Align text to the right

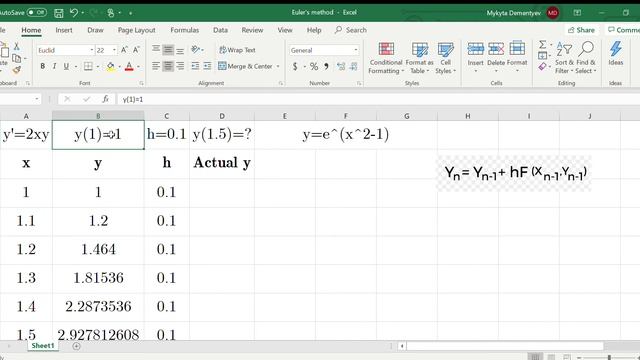click(180, 66)
